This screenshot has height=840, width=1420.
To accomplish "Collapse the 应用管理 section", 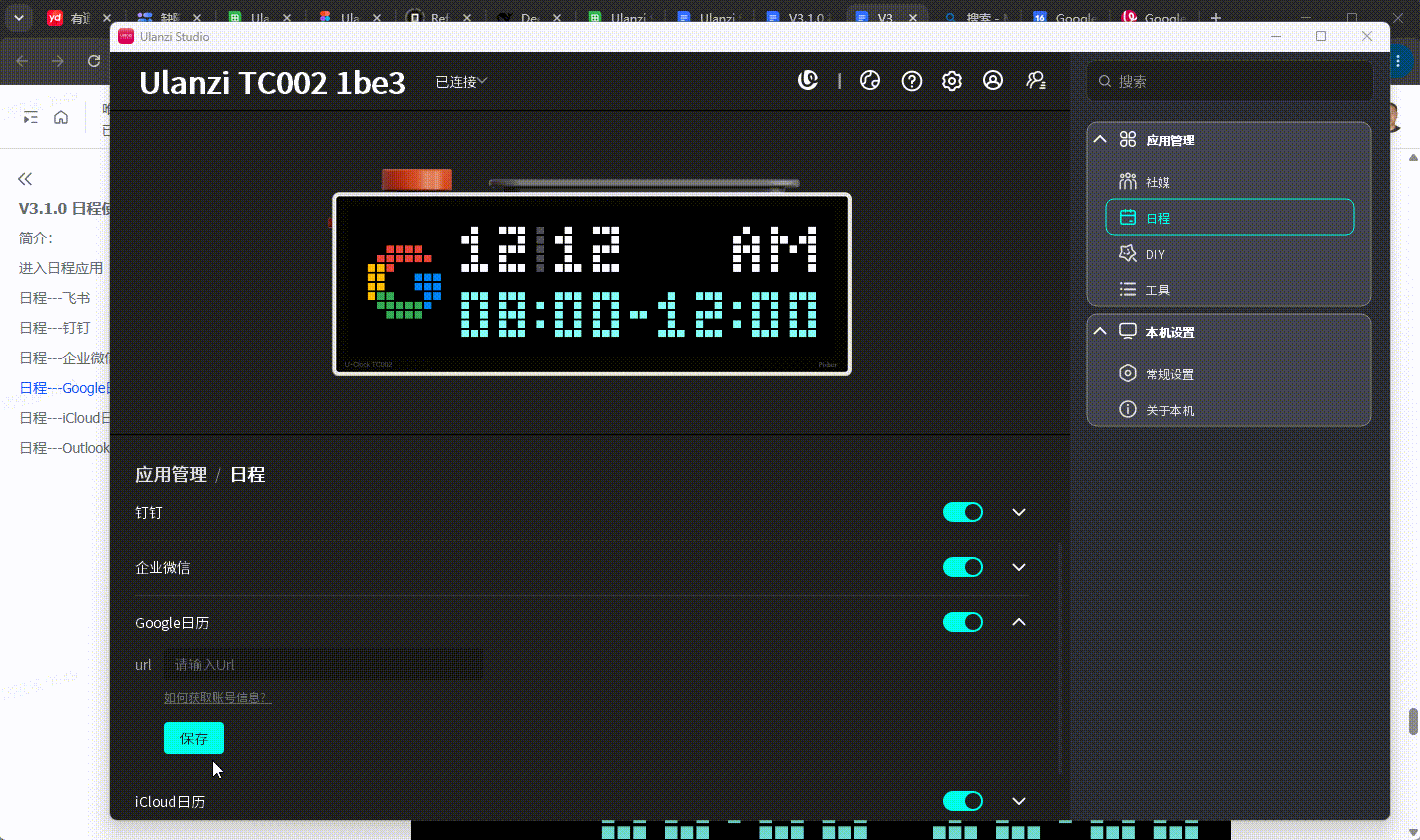I will [x=1100, y=140].
